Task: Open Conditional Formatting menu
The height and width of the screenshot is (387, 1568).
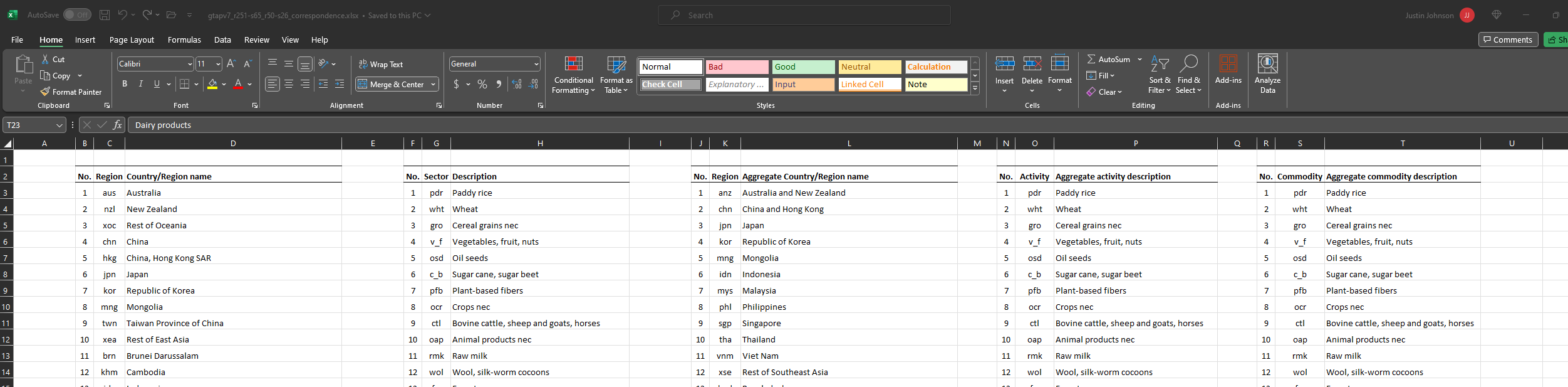Action: click(x=574, y=75)
